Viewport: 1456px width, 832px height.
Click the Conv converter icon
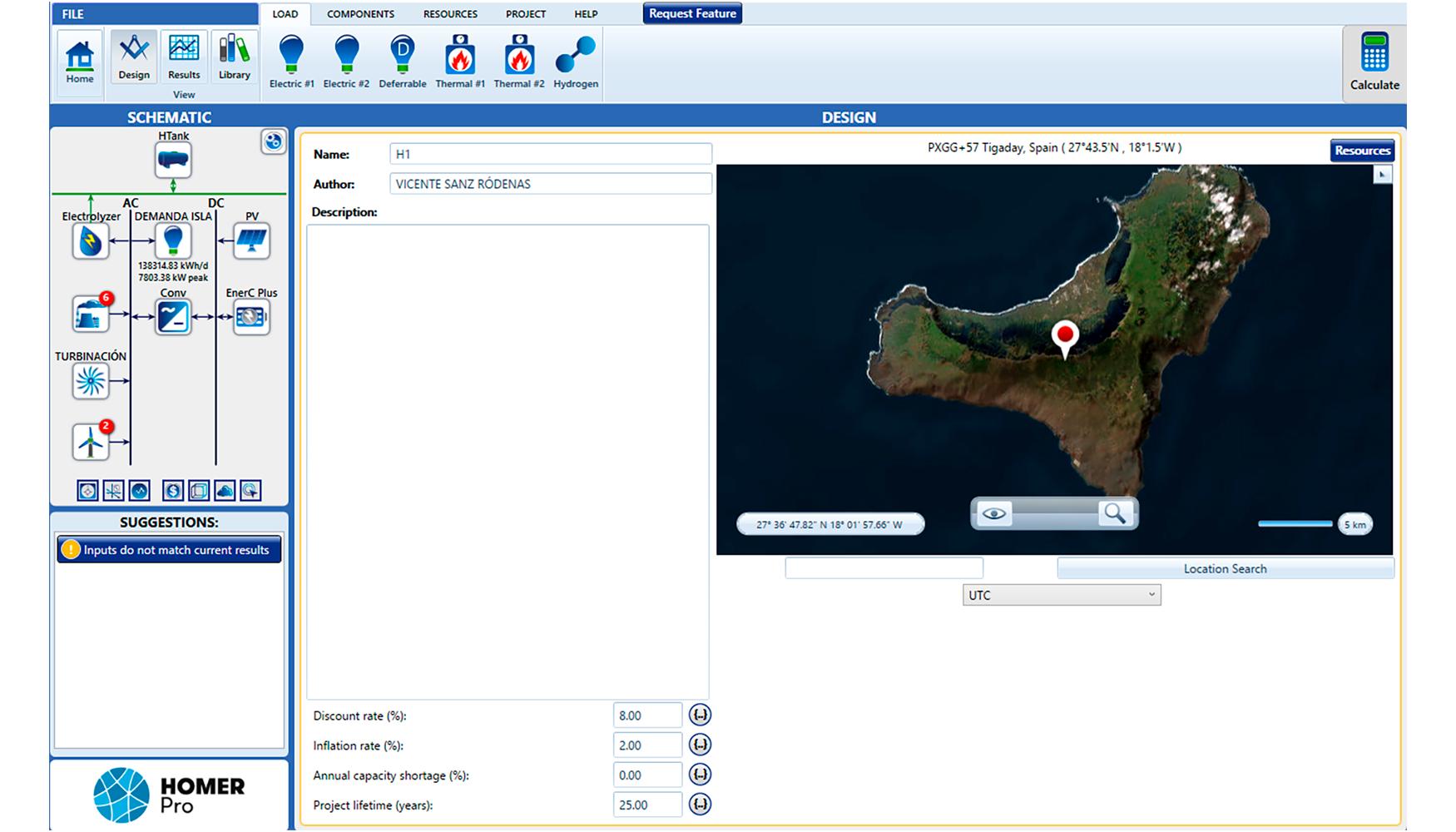pos(173,317)
